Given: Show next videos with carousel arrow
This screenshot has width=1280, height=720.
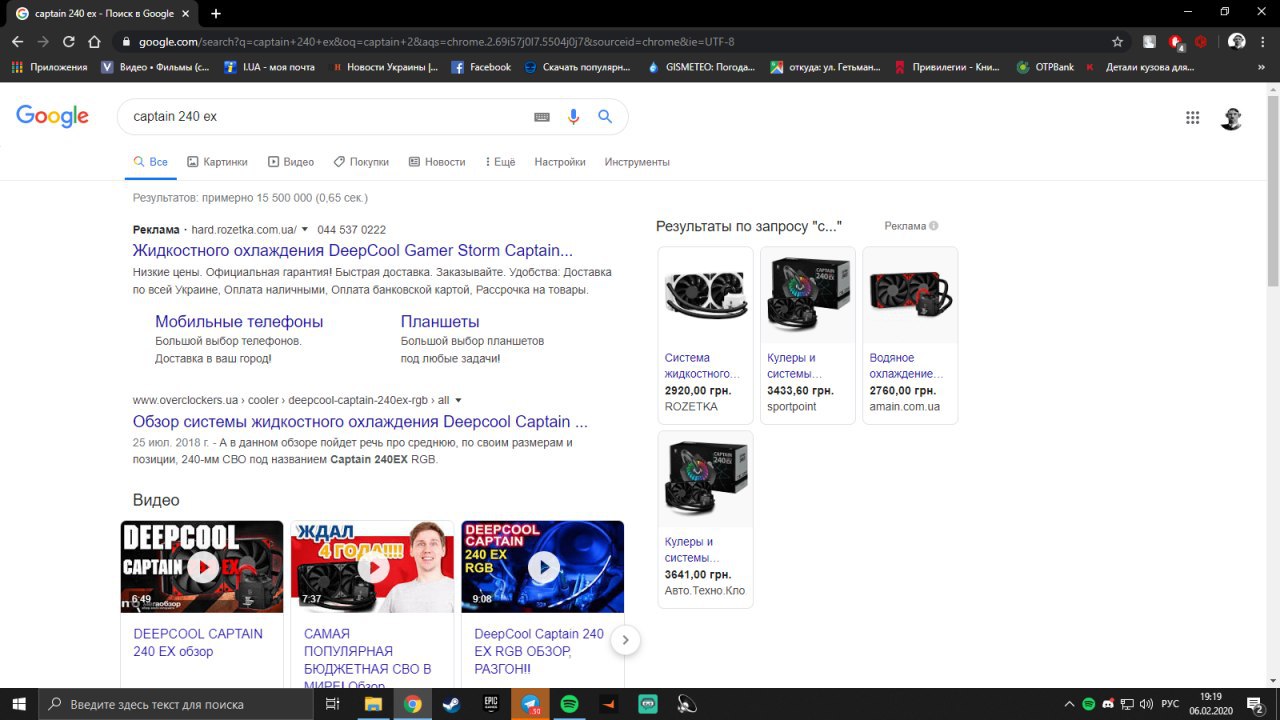Looking at the screenshot, I should point(625,640).
